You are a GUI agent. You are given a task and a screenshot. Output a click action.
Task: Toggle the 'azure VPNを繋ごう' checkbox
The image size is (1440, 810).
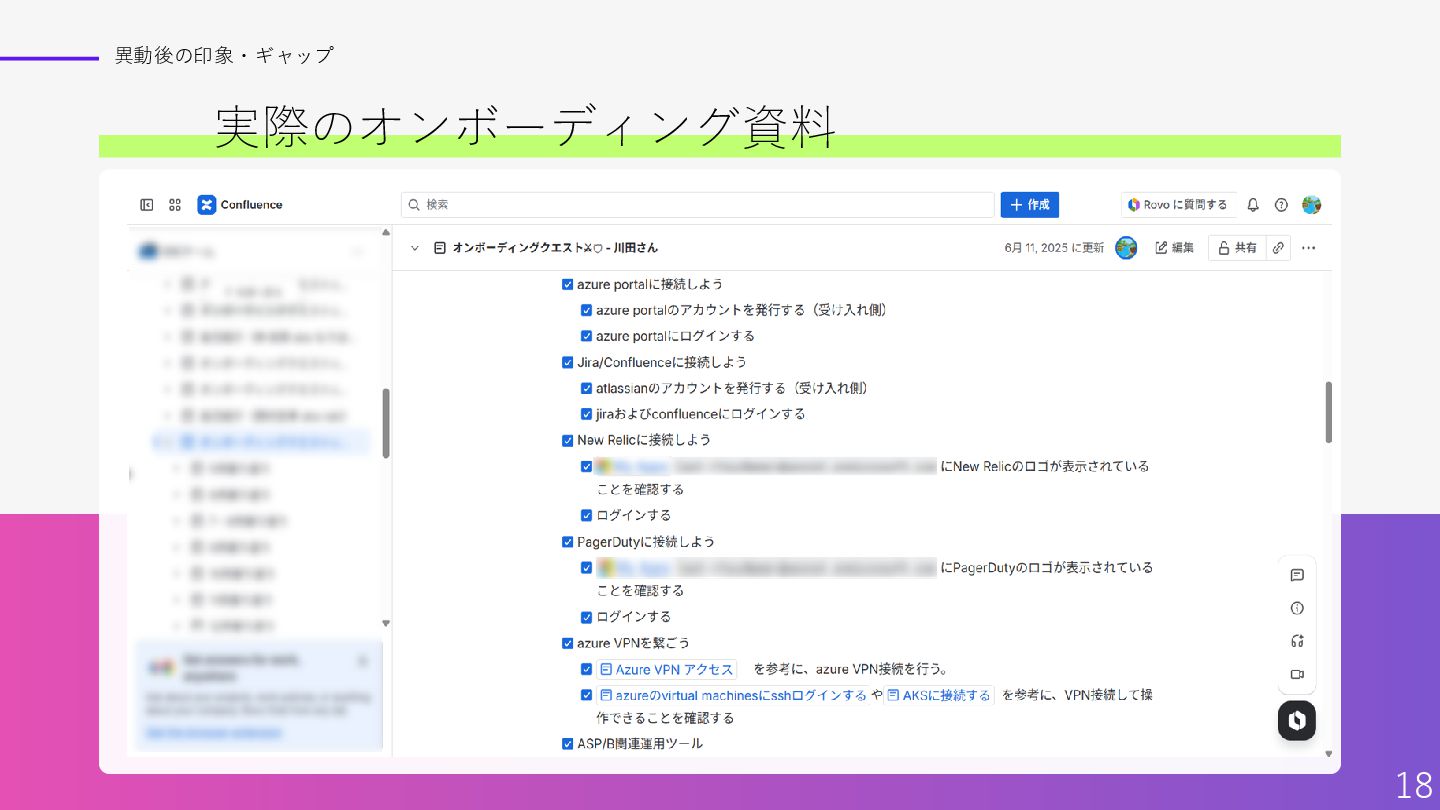coord(568,643)
